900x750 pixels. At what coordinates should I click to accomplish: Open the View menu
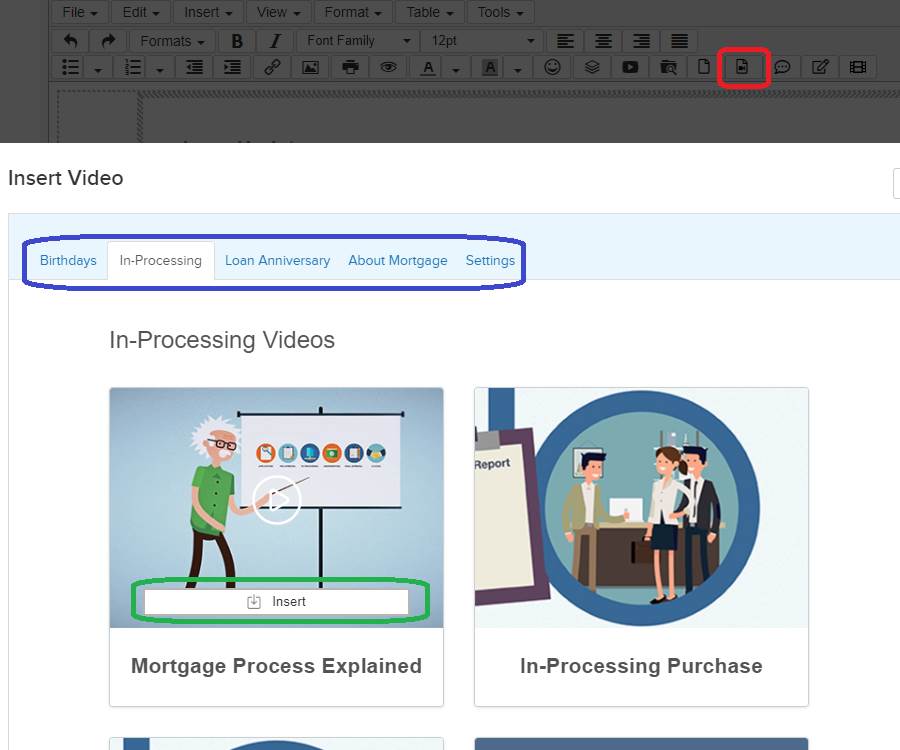point(279,11)
